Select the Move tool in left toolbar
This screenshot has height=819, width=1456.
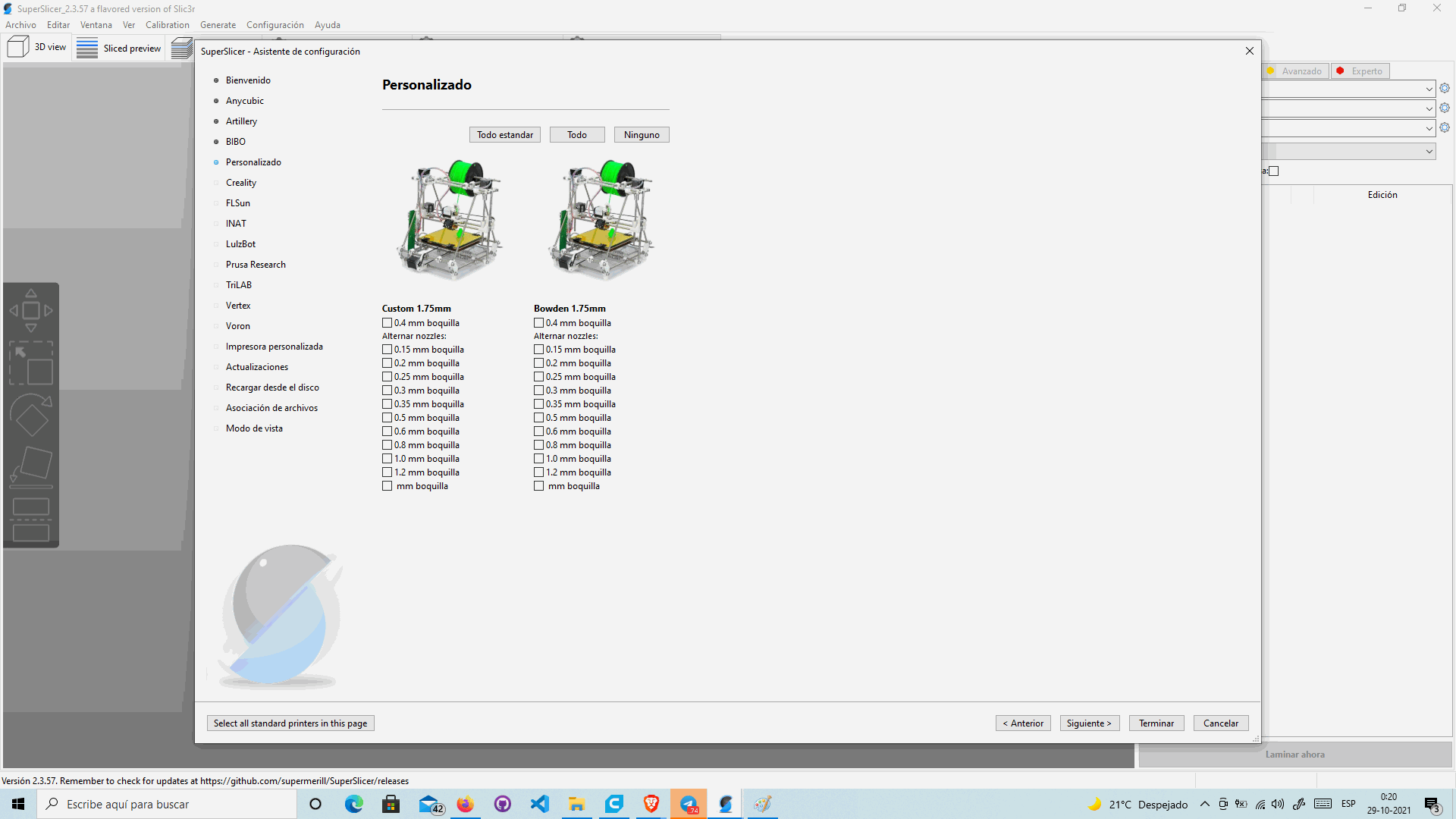point(31,310)
